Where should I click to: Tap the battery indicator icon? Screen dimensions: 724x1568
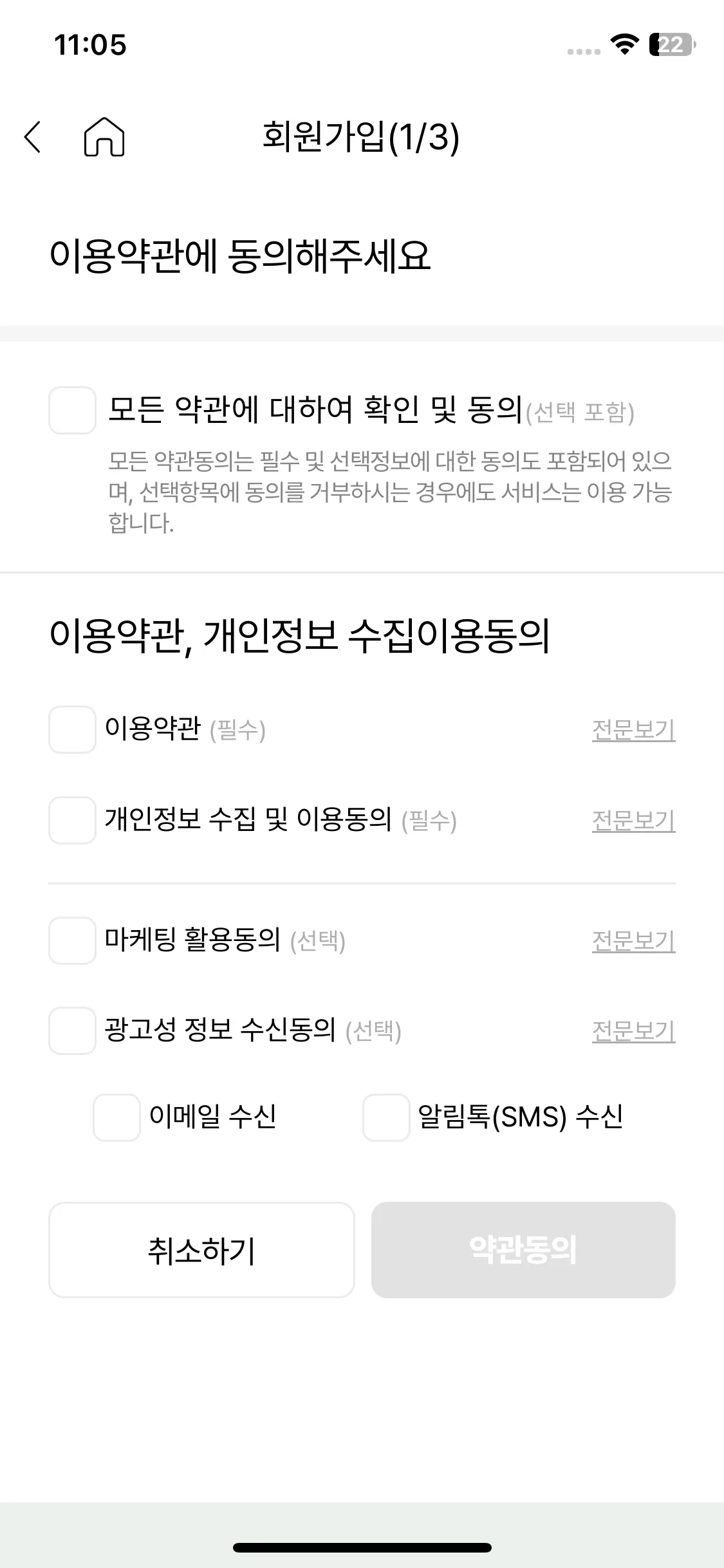tap(673, 44)
